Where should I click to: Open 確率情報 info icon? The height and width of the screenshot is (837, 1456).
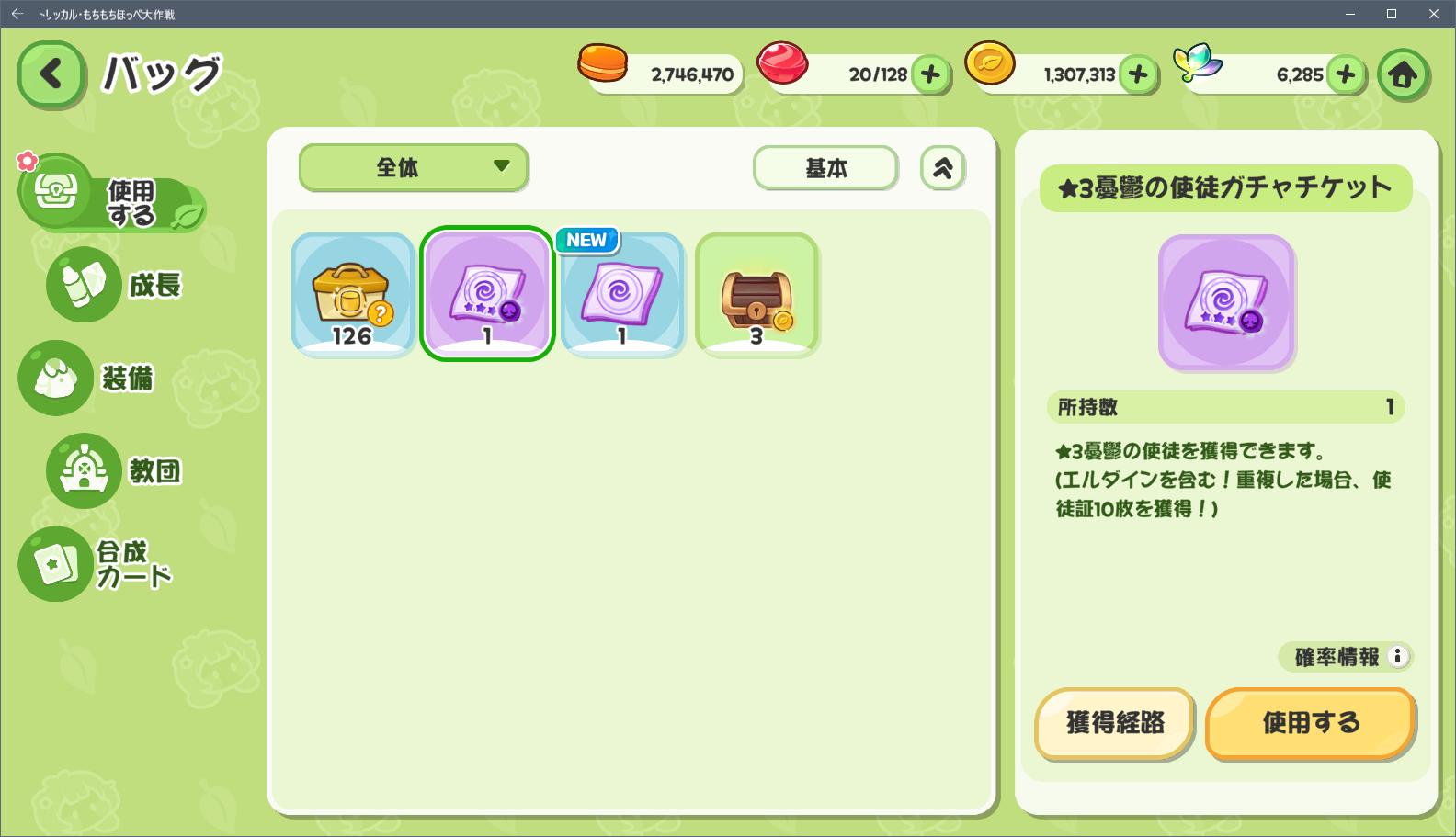tap(1397, 656)
